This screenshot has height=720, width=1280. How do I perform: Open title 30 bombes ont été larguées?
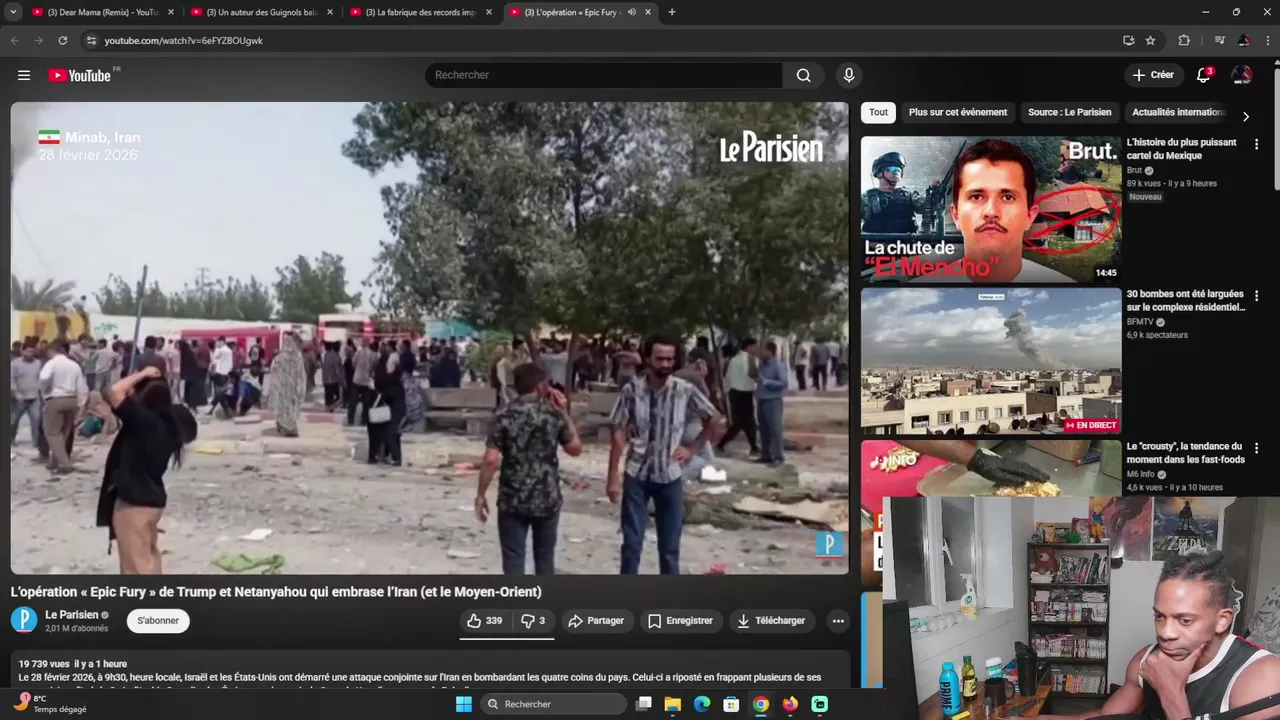(x=1186, y=301)
